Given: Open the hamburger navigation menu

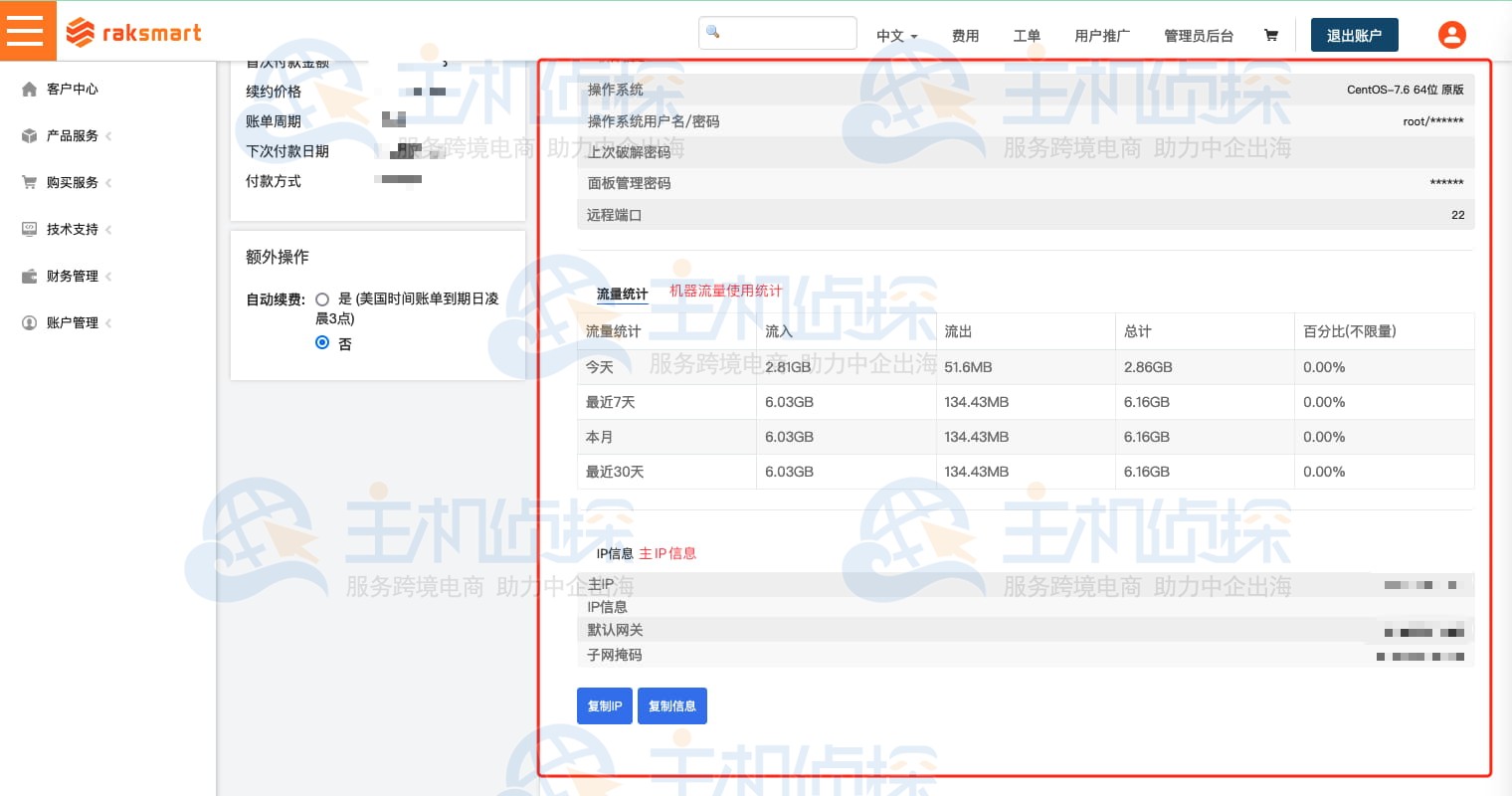Looking at the screenshot, I should [27, 30].
